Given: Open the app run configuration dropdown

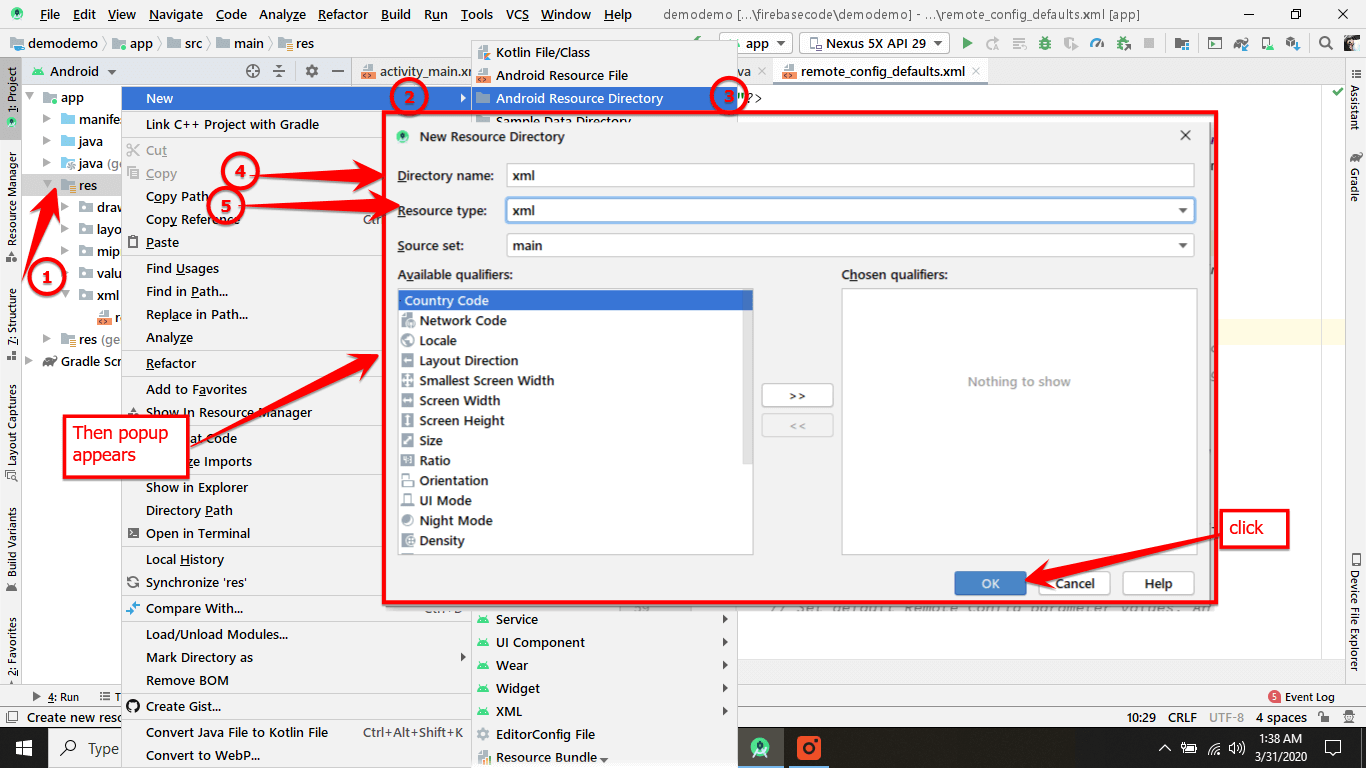Looking at the screenshot, I should (756, 43).
